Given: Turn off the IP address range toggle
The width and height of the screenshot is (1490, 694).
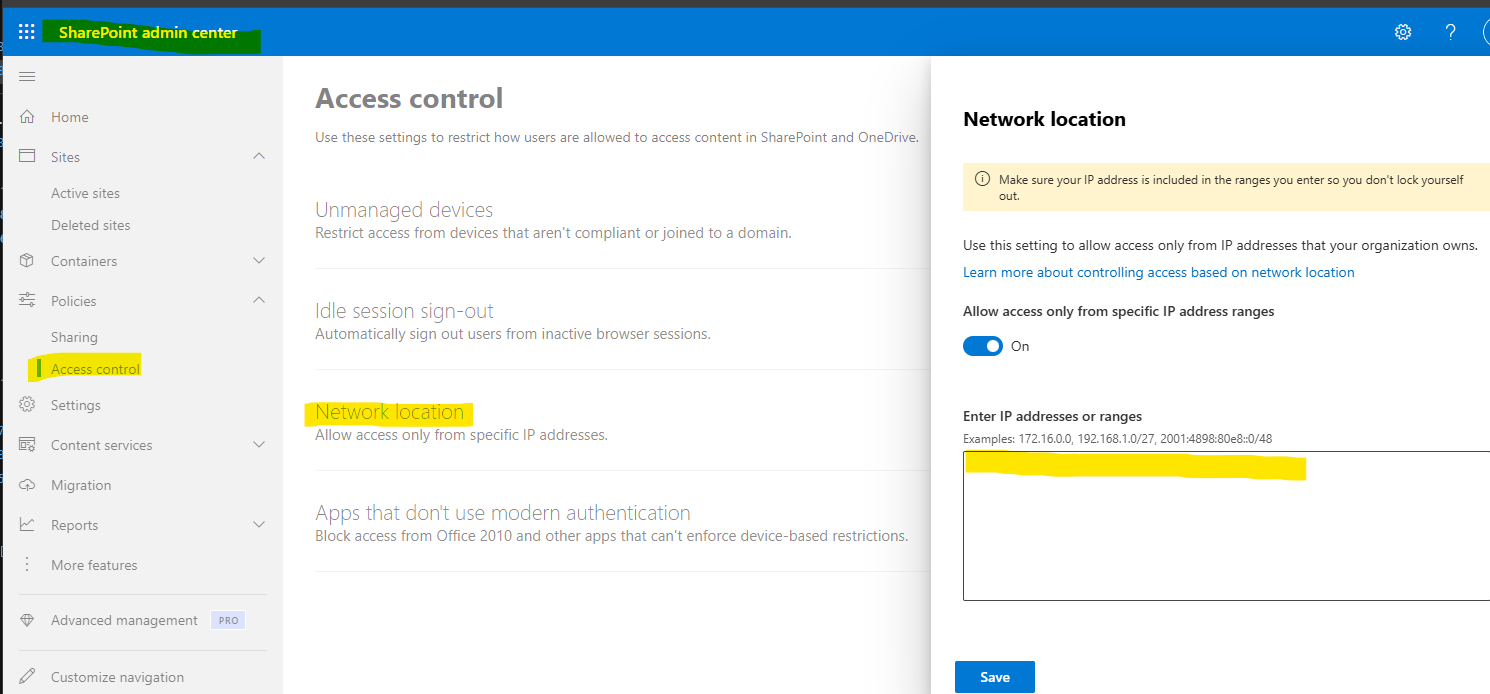Looking at the screenshot, I should point(983,346).
